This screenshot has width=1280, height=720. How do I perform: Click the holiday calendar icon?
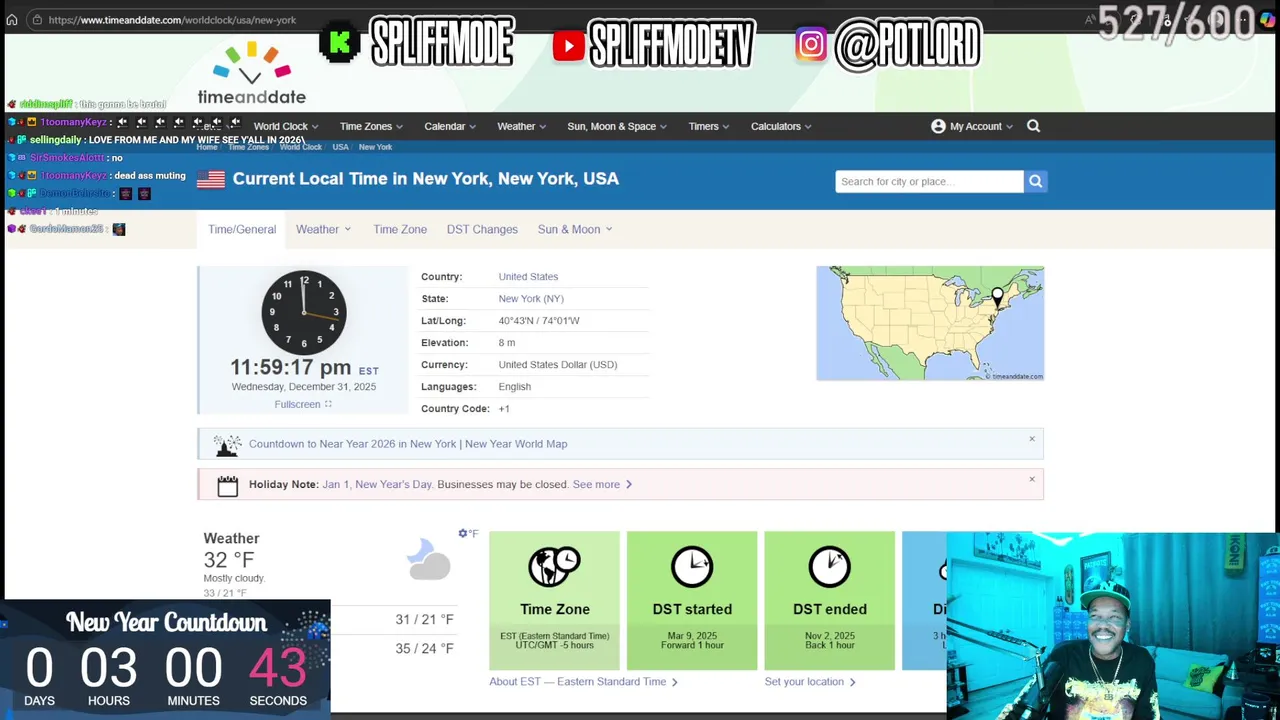(x=228, y=485)
